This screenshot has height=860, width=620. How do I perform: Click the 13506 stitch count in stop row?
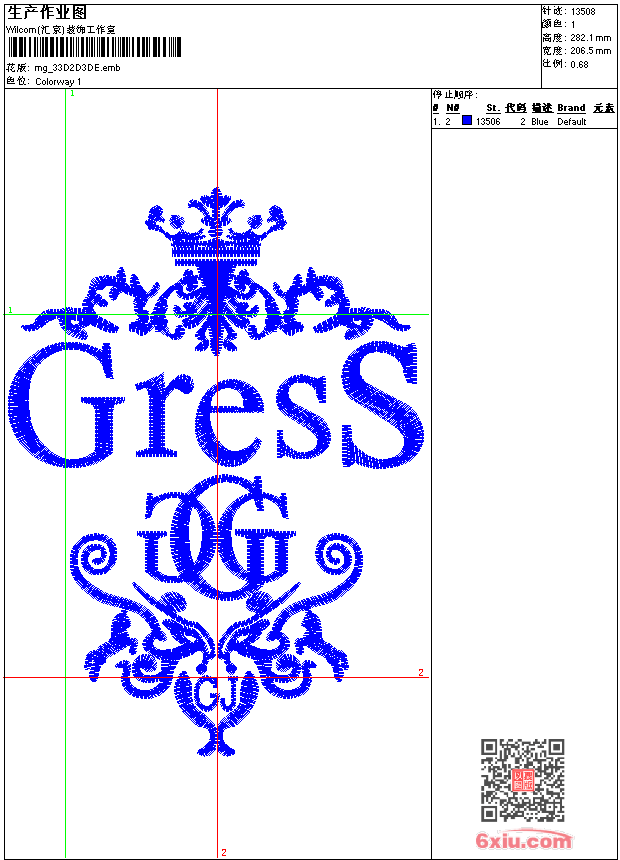[x=487, y=122]
